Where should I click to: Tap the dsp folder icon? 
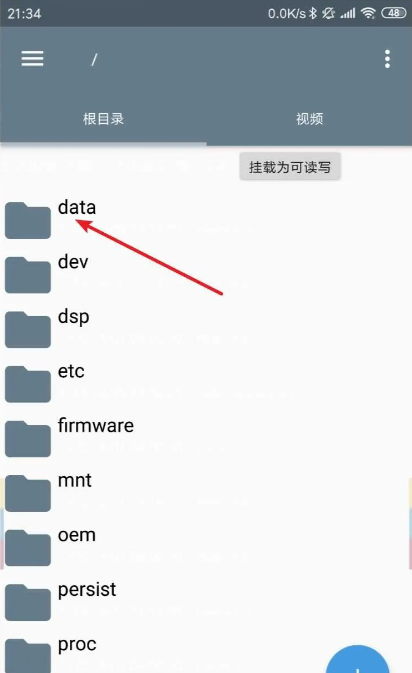pyautogui.click(x=28, y=329)
